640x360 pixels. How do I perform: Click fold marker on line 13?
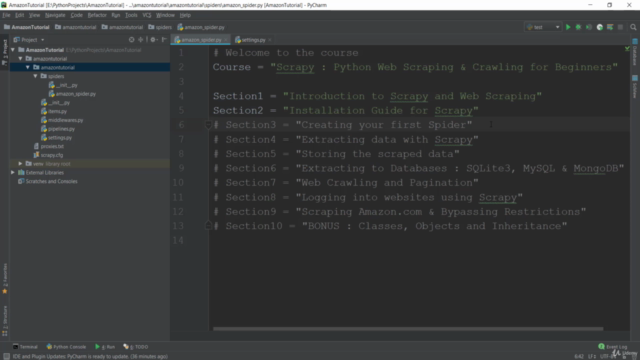pyautogui.click(x=208, y=226)
